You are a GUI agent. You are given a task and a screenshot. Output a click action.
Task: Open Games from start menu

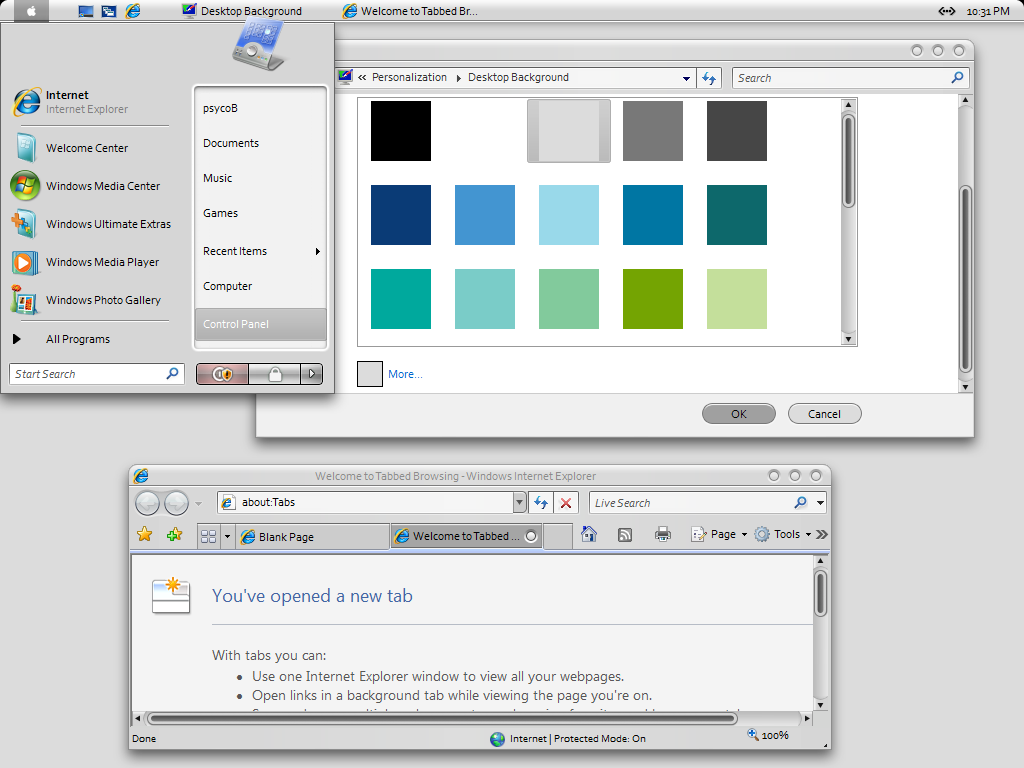pyautogui.click(x=260, y=213)
